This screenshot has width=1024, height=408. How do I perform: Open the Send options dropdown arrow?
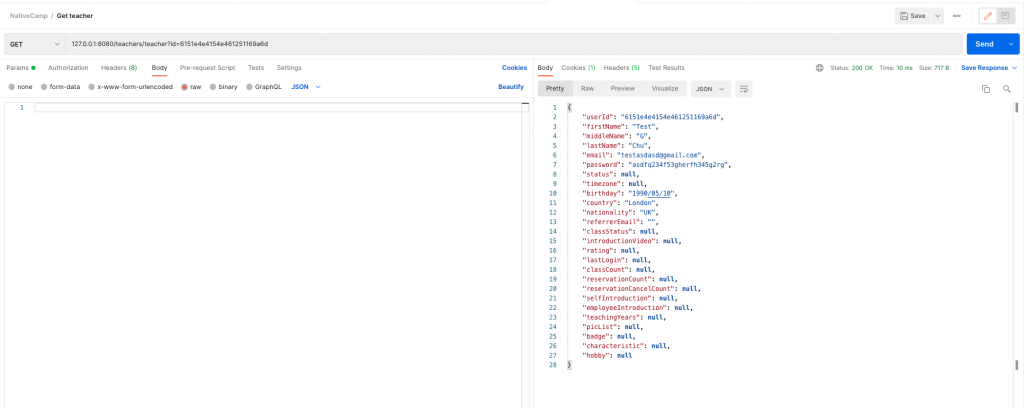pyautogui.click(x=1012, y=44)
